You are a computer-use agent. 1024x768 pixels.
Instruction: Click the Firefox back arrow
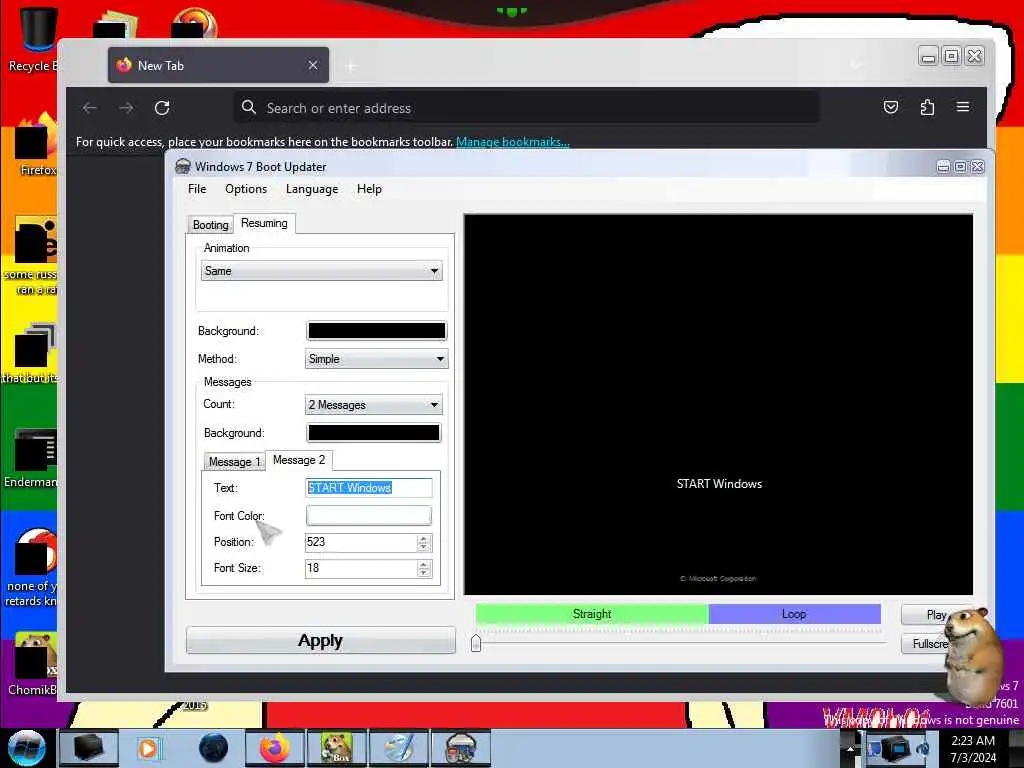[90, 108]
